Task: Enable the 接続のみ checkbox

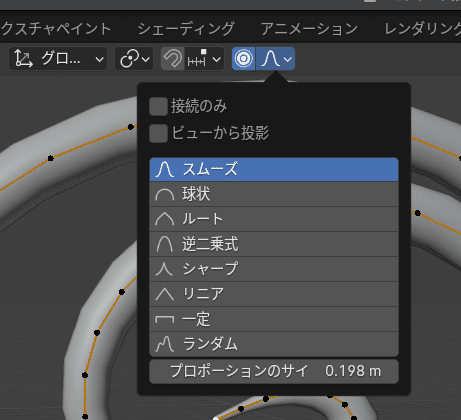Action: (158, 106)
